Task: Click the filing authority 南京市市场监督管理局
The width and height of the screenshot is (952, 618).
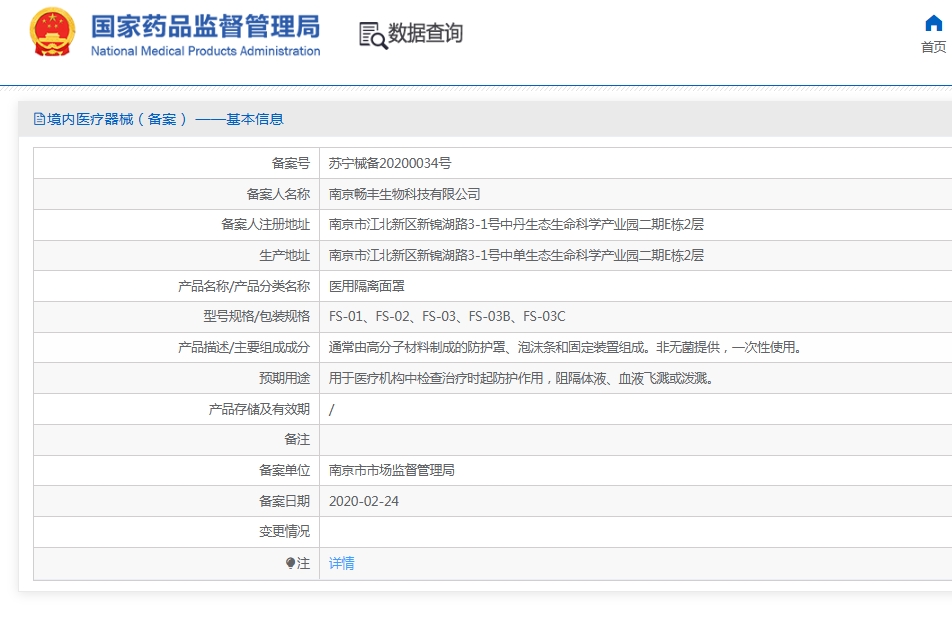Action: [x=392, y=470]
